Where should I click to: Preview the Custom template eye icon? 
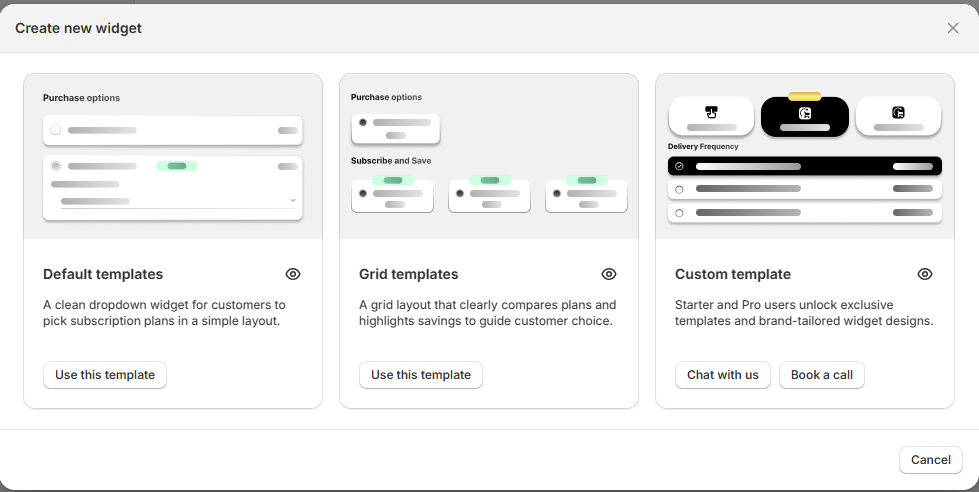925,274
